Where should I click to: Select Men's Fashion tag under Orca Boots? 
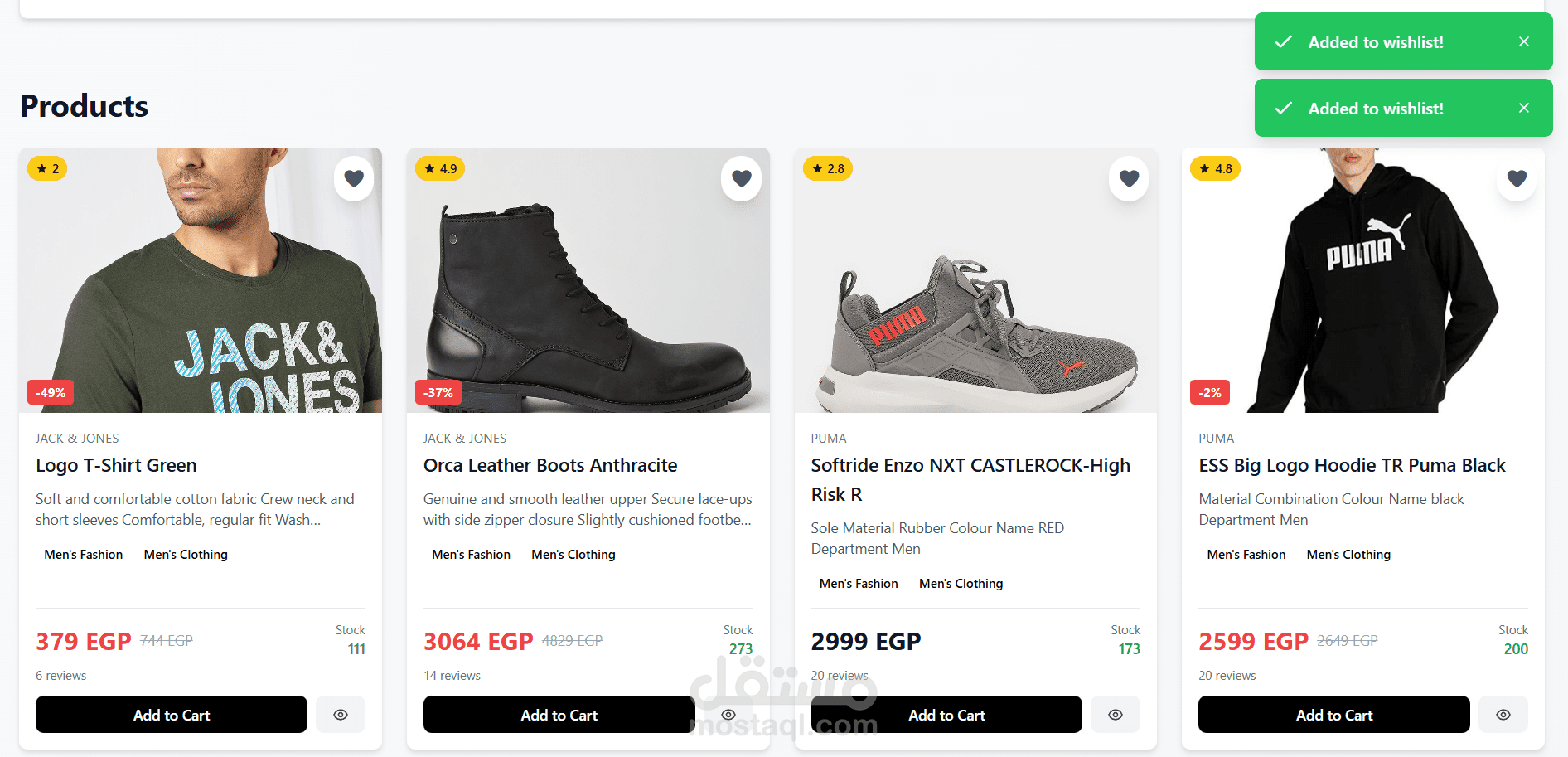[x=471, y=555]
